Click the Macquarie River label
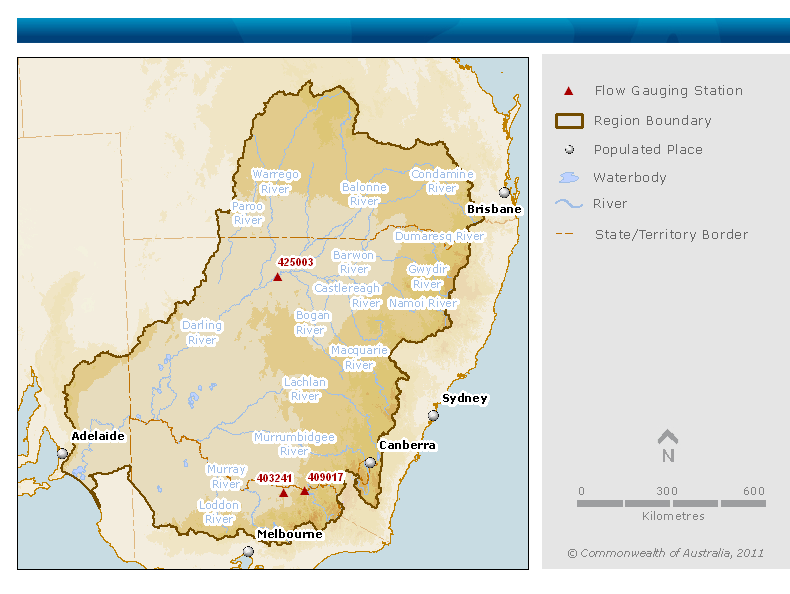Viewport: 790px width, 594px height. (x=359, y=357)
